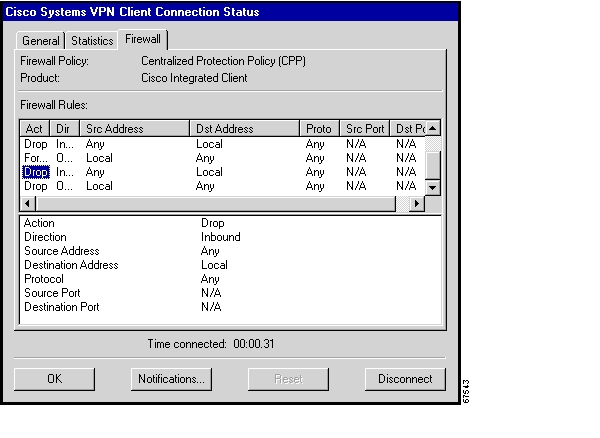The width and height of the screenshot is (600, 438).
Task: Sort by Src Address column header
Action: 134,129
